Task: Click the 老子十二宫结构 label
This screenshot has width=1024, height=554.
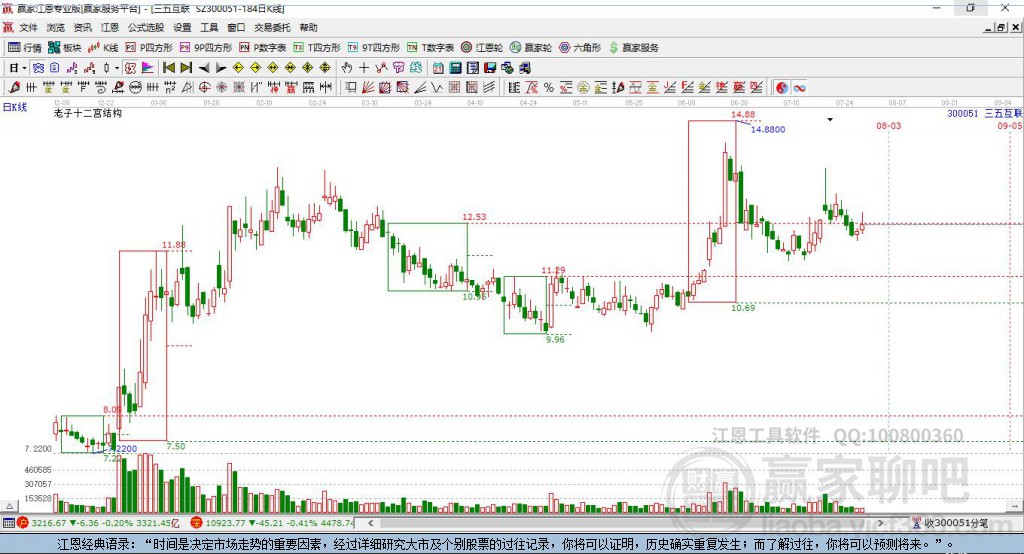Action: tap(88, 113)
